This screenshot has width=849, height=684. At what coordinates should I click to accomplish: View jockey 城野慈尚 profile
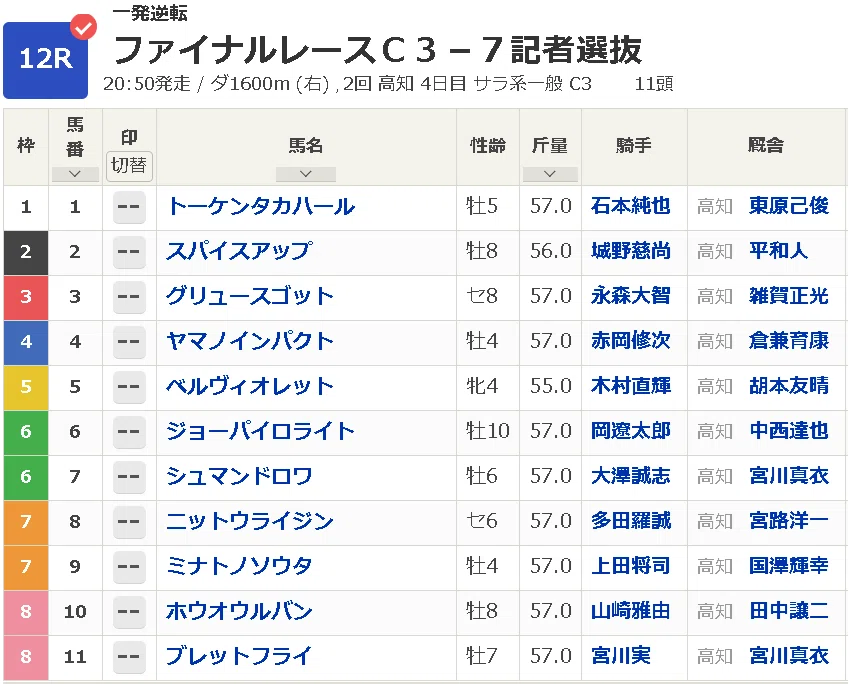[x=631, y=251]
